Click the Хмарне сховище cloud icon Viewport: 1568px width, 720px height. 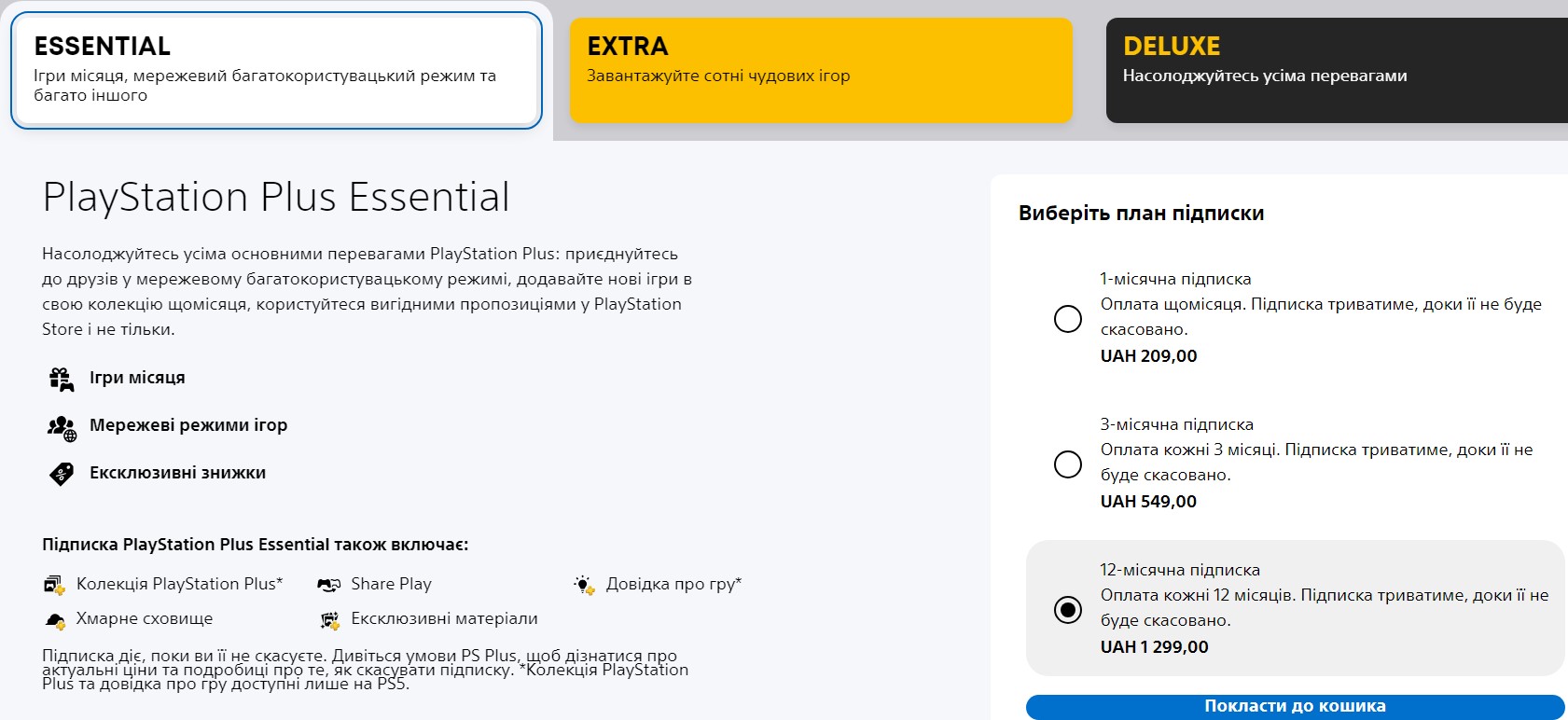point(55,620)
